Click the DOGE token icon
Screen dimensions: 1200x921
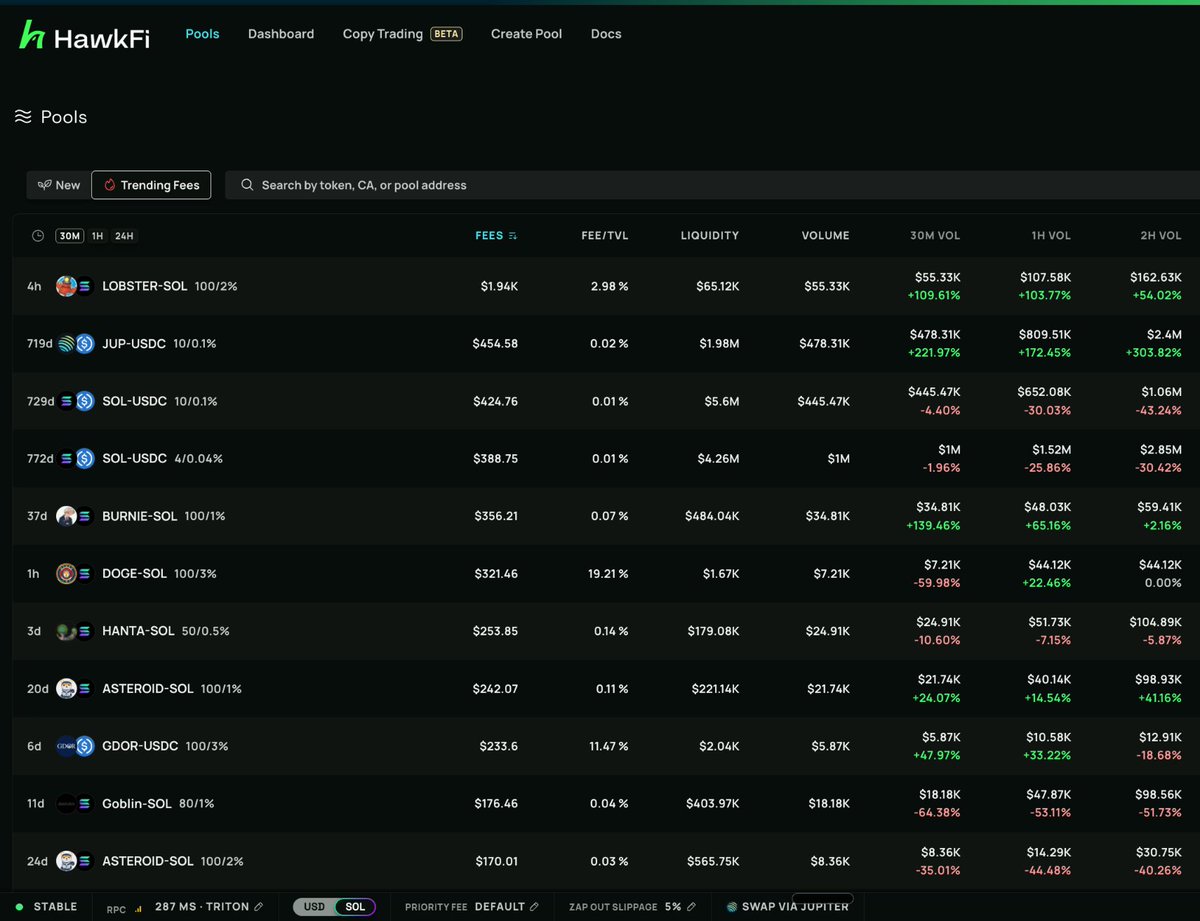[66, 574]
